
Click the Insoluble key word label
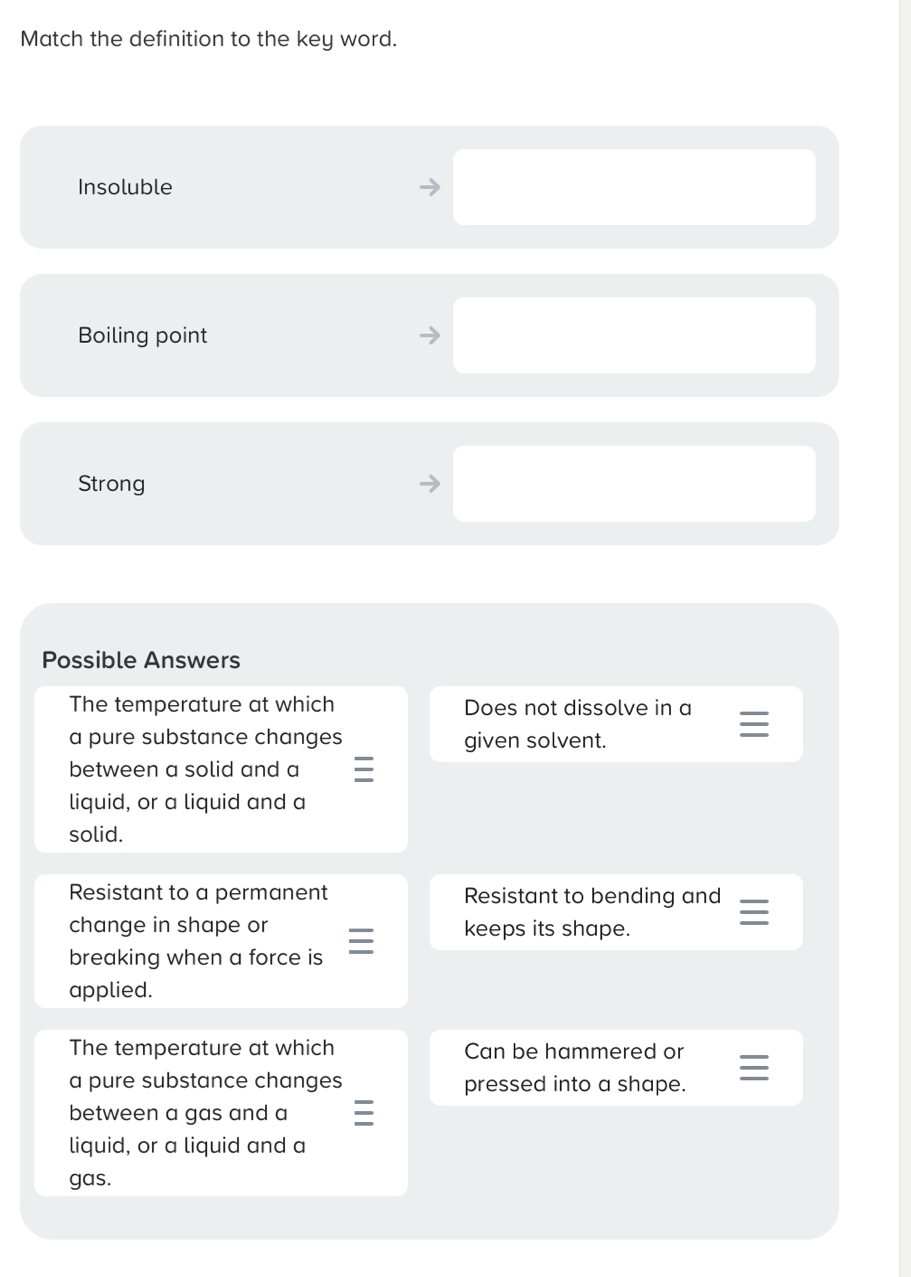125,187
